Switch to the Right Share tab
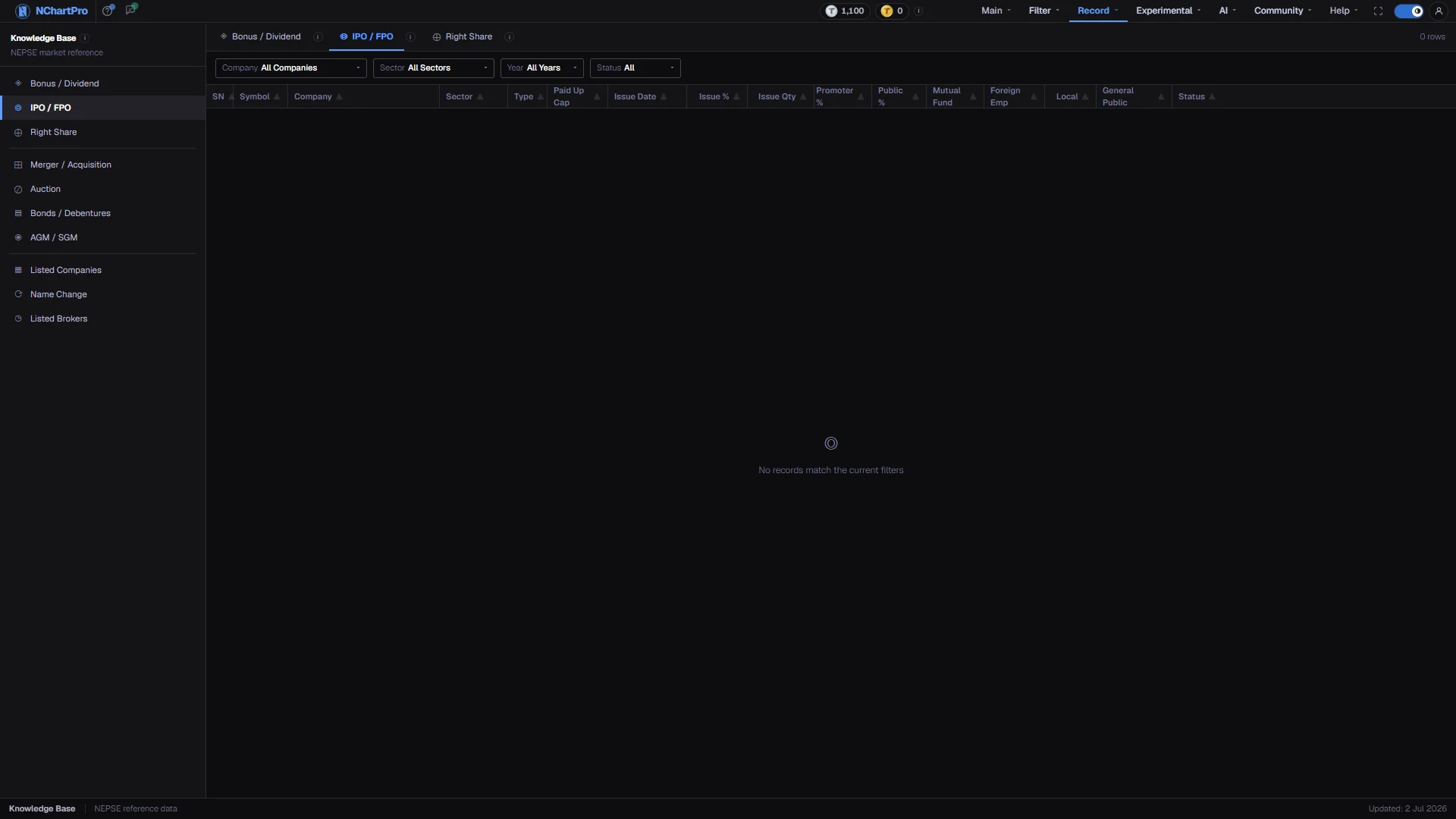 coord(463,37)
